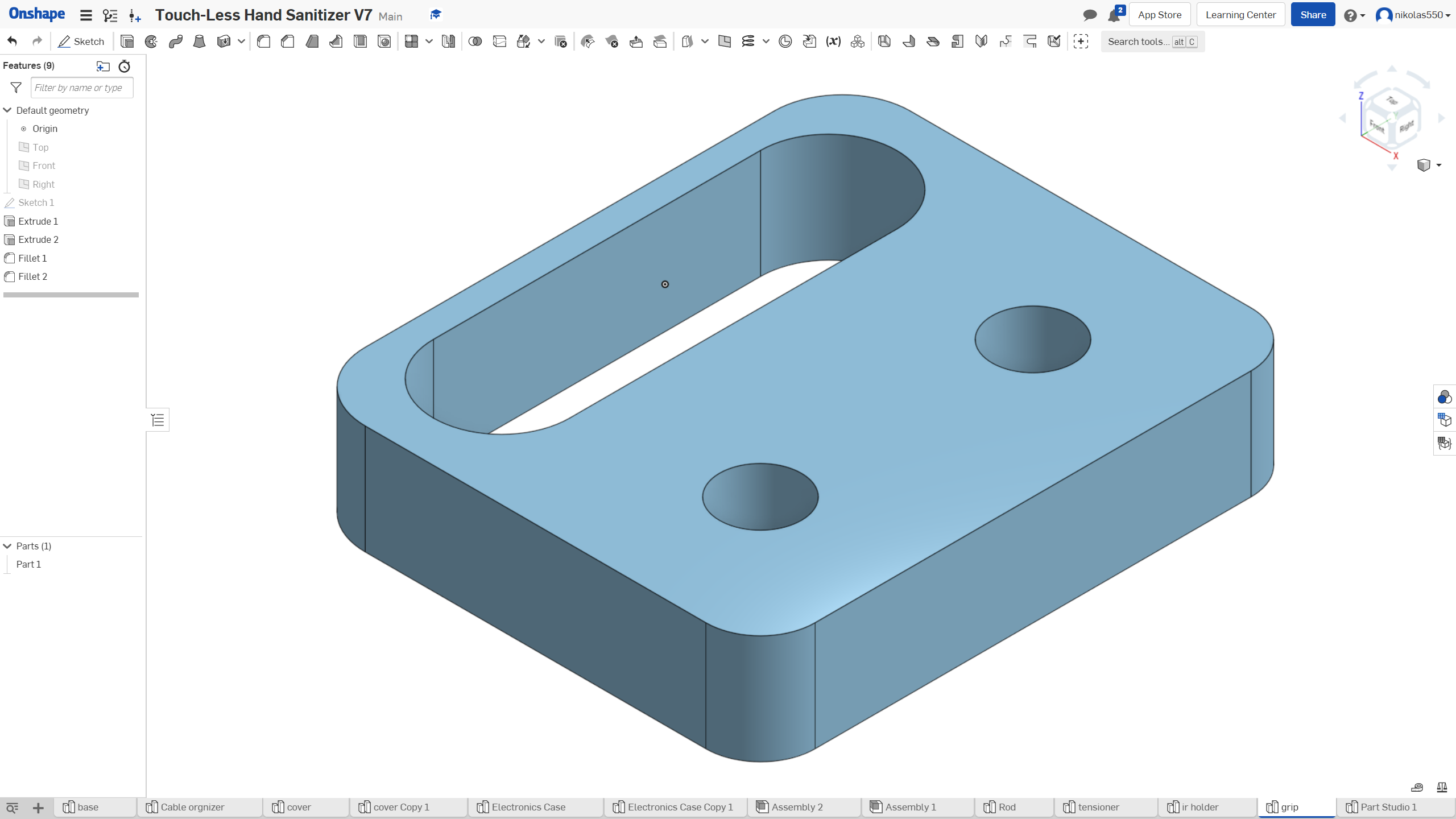Open the notifications bell icon
The height and width of the screenshot is (819, 1456).
click(x=1114, y=15)
